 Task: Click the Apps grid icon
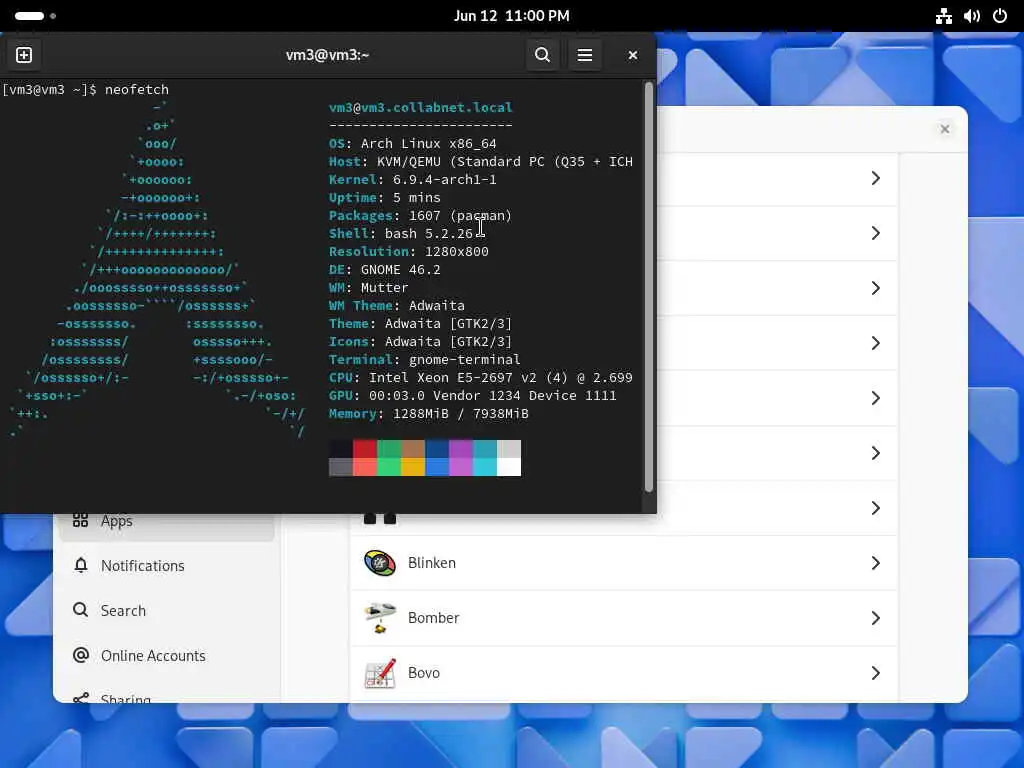[x=80, y=520]
